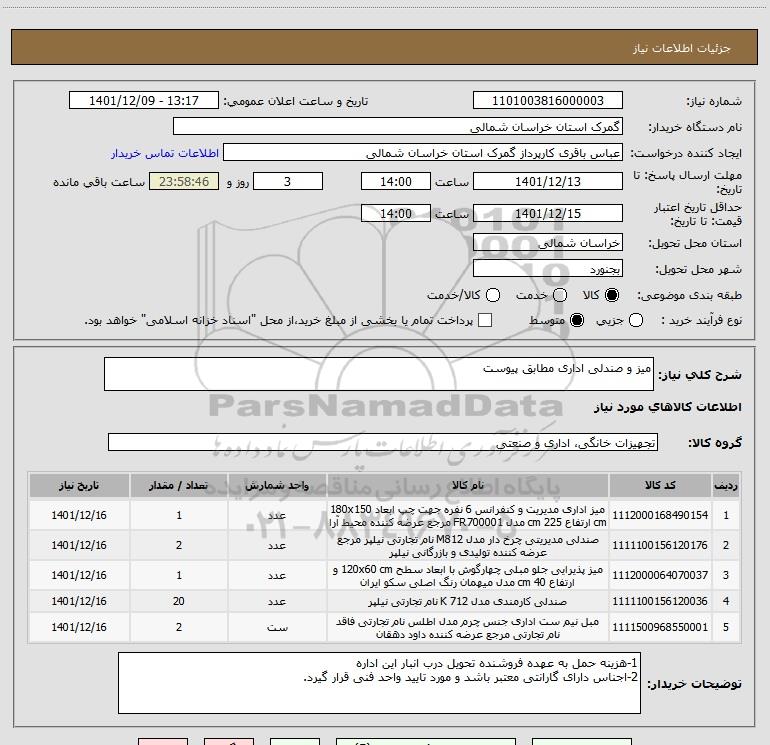770x745 pixels.
Task: Click the general description box میز و صندلی اداری
Action: click(379, 374)
